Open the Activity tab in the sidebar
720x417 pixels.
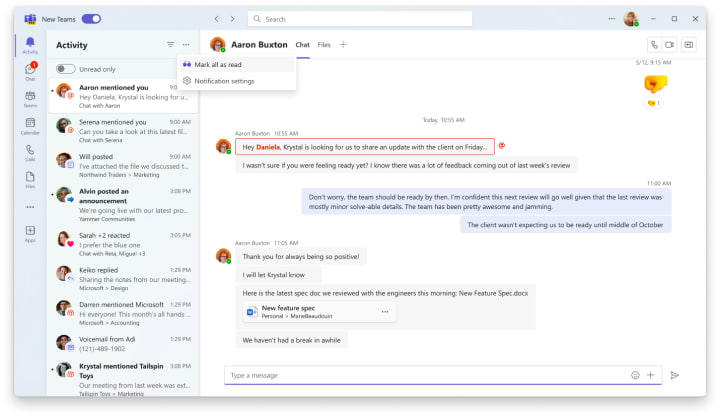30,45
